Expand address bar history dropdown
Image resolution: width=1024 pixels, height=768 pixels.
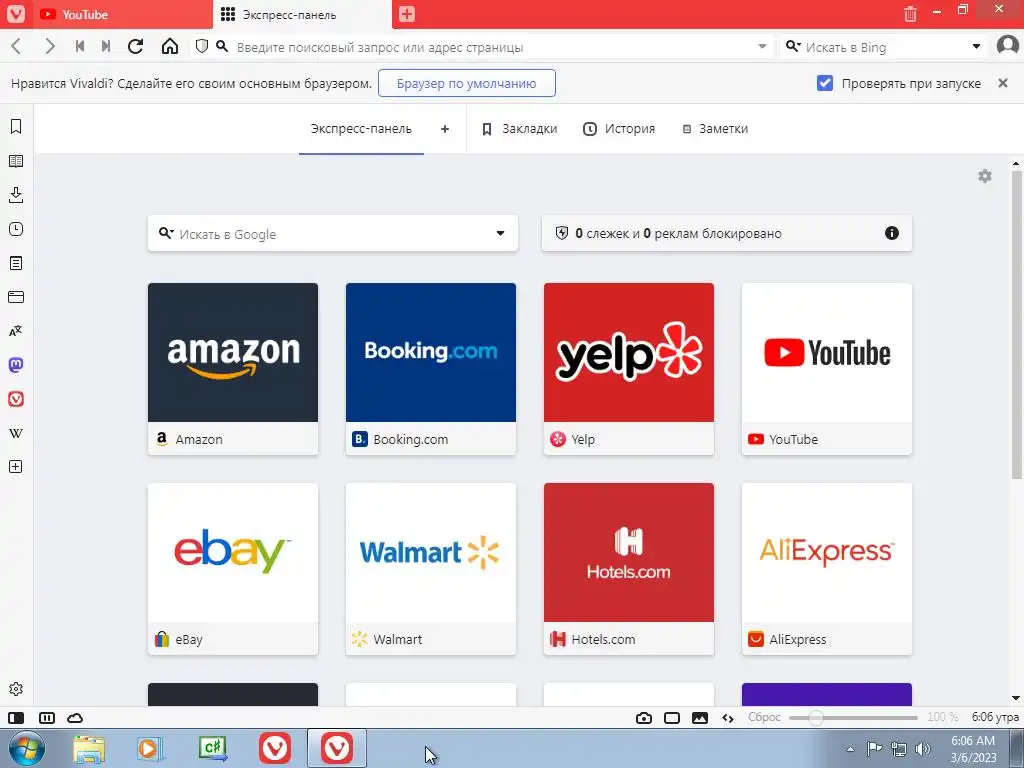click(x=762, y=46)
